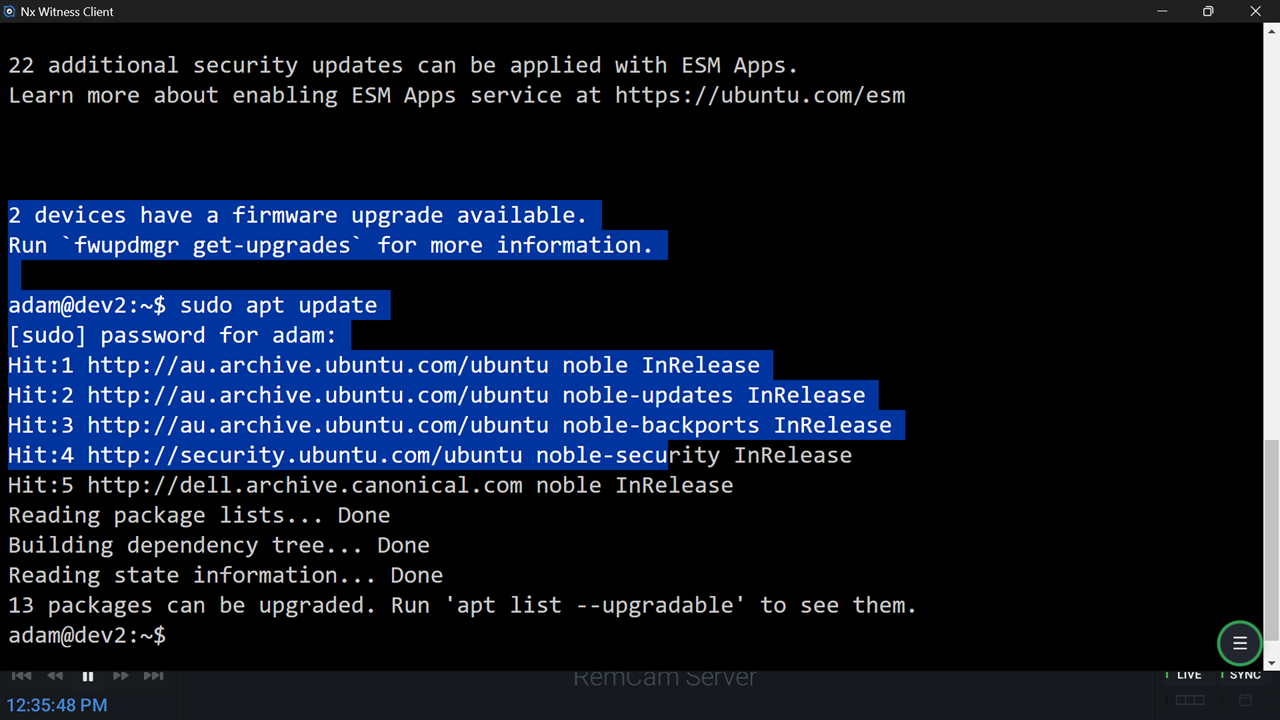The height and width of the screenshot is (720, 1280).
Task: Click the 'Hit:1' noble InRelease line
Action: click(384, 366)
